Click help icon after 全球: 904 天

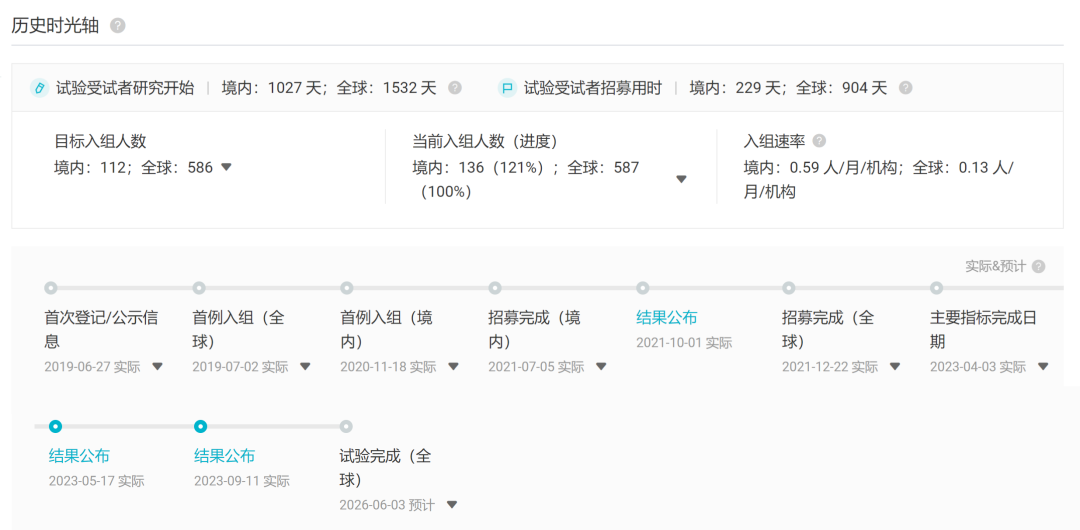[x=905, y=88]
